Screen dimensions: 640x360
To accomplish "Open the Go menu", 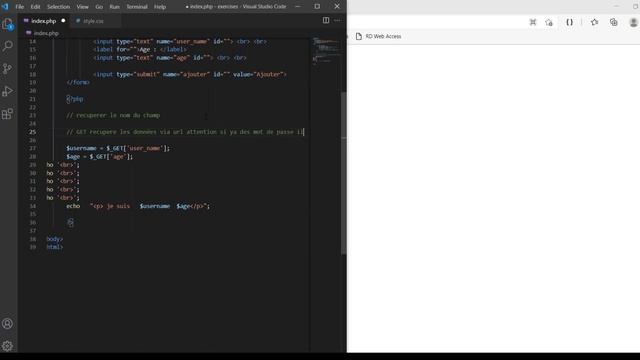I will (99, 7).
